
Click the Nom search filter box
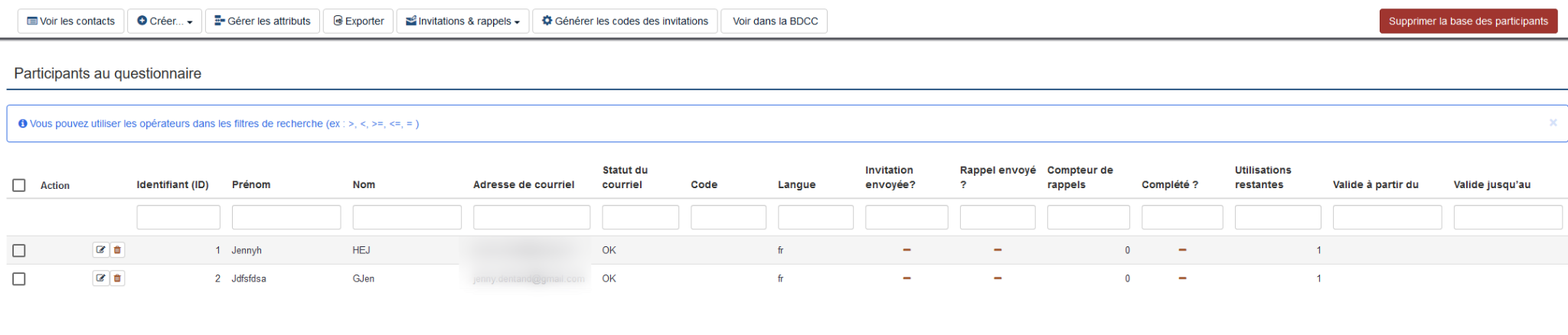coord(407,217)
